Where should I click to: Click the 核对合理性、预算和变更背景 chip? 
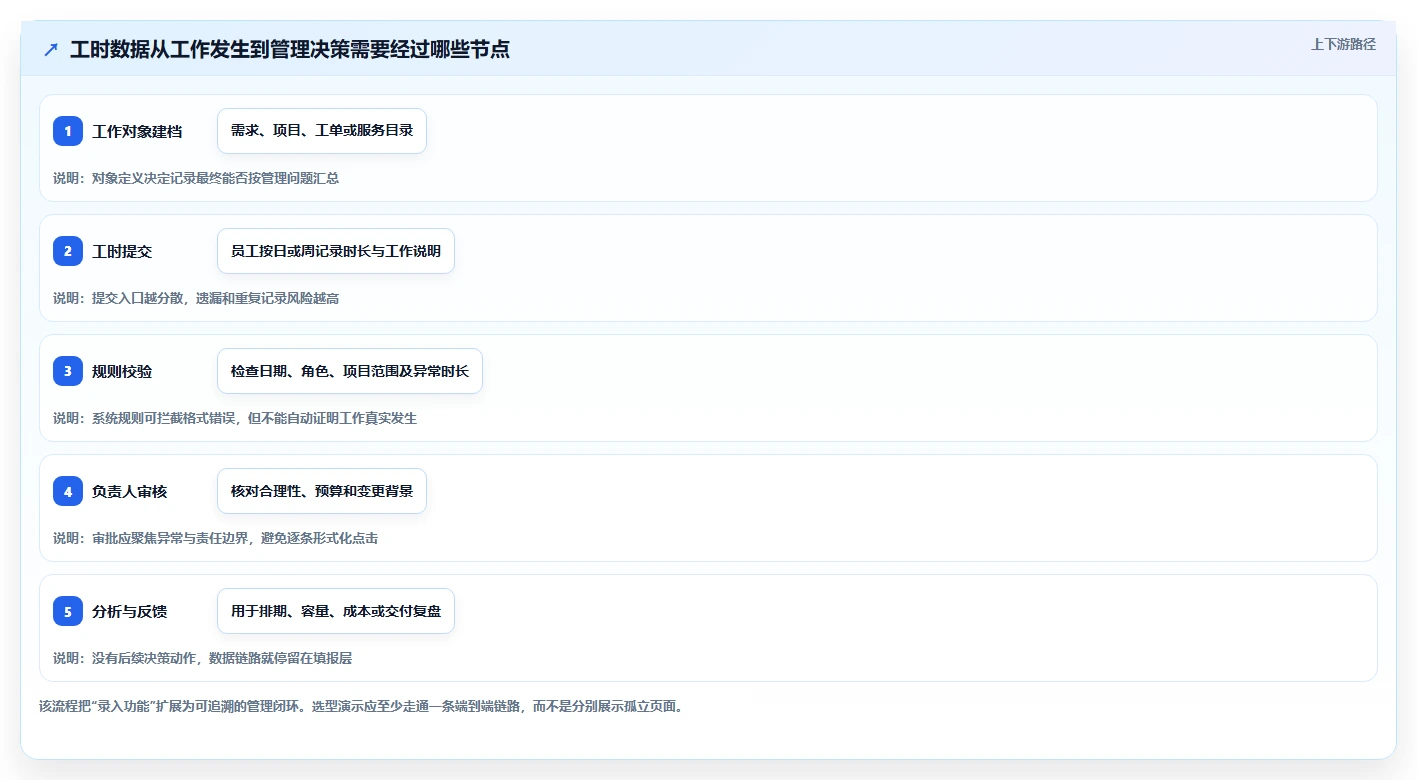tap(322, 491)
